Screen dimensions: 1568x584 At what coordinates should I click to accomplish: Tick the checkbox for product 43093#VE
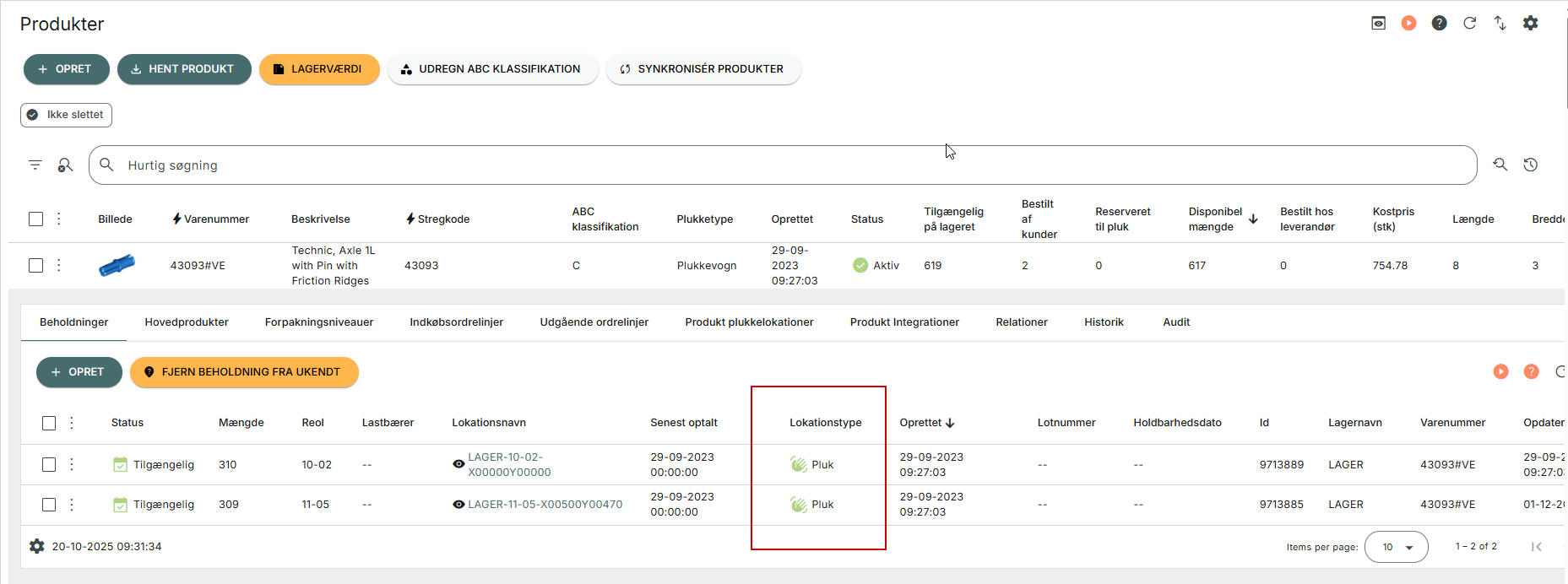pos(35,265)
